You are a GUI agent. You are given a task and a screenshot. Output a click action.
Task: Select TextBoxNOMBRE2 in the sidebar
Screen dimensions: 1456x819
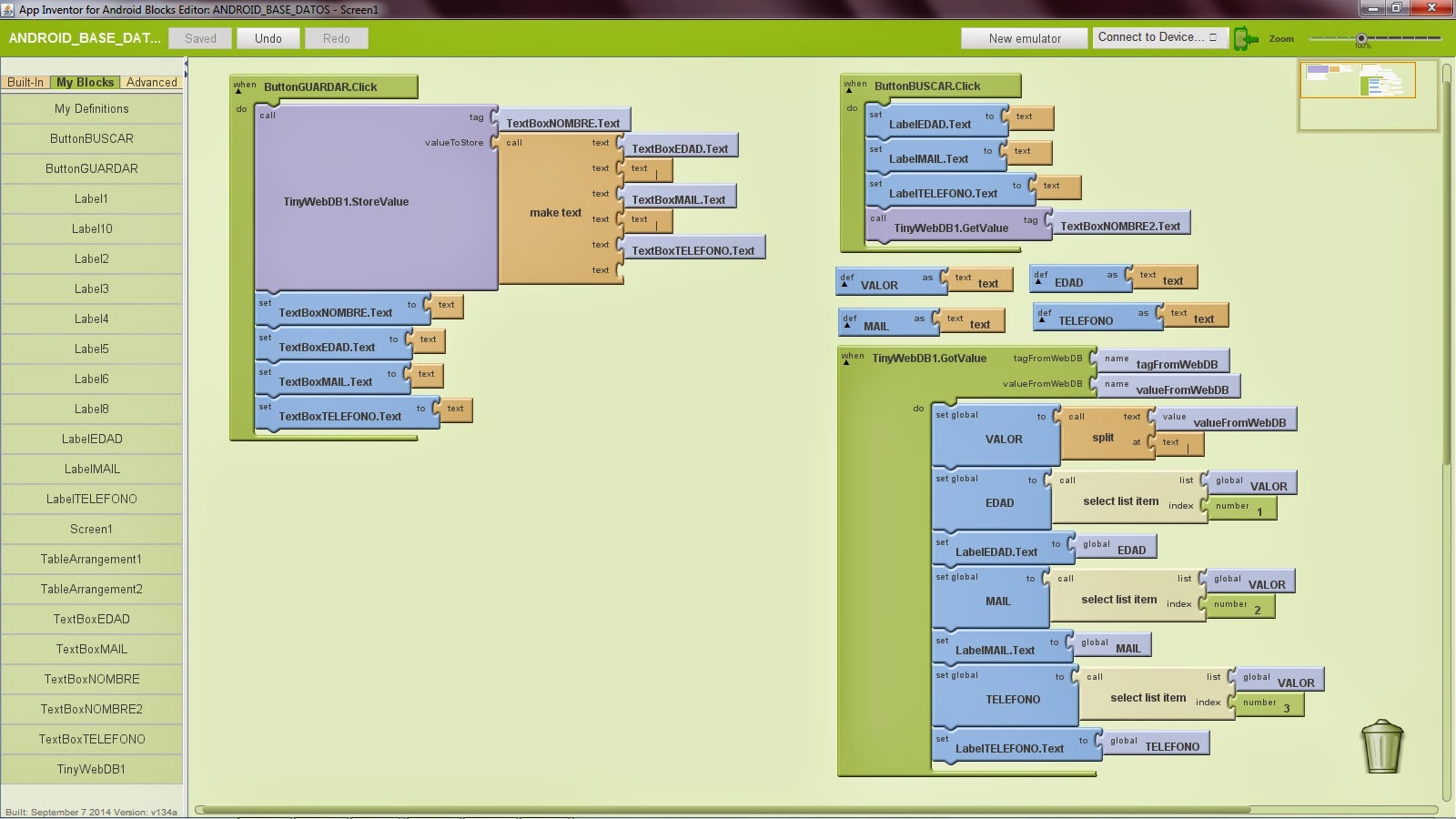click(x=91, y=709)
